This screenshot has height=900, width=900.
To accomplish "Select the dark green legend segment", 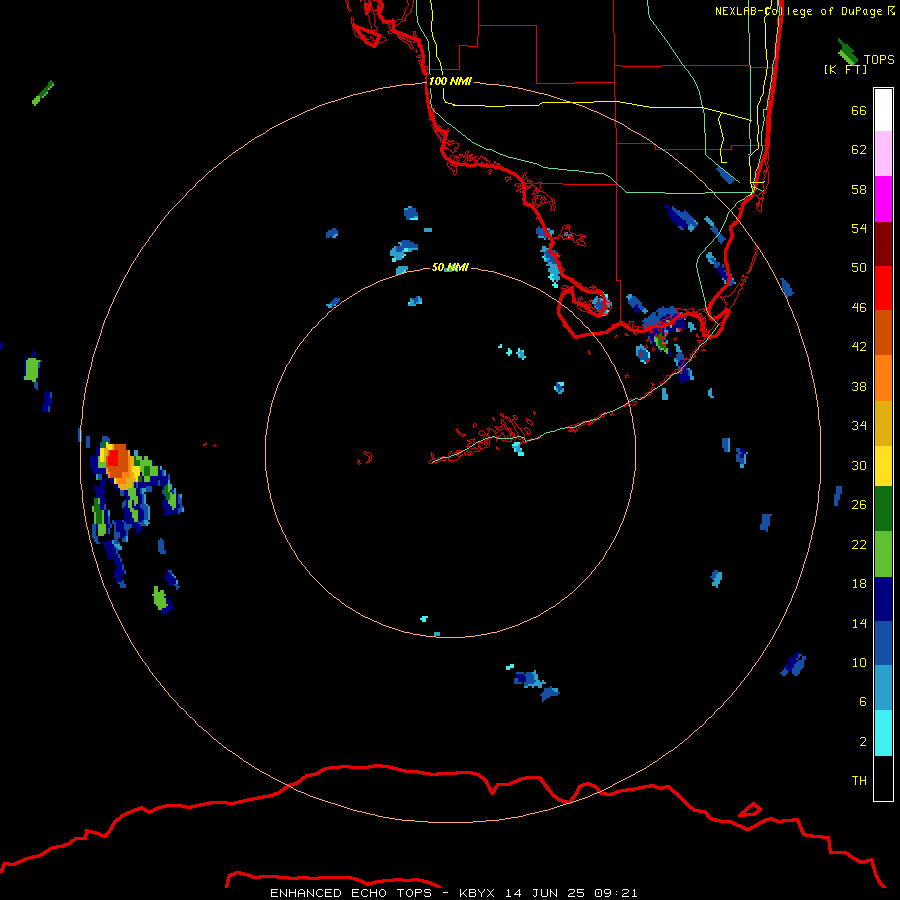I will pyautogui.click(x=883, y=509).
